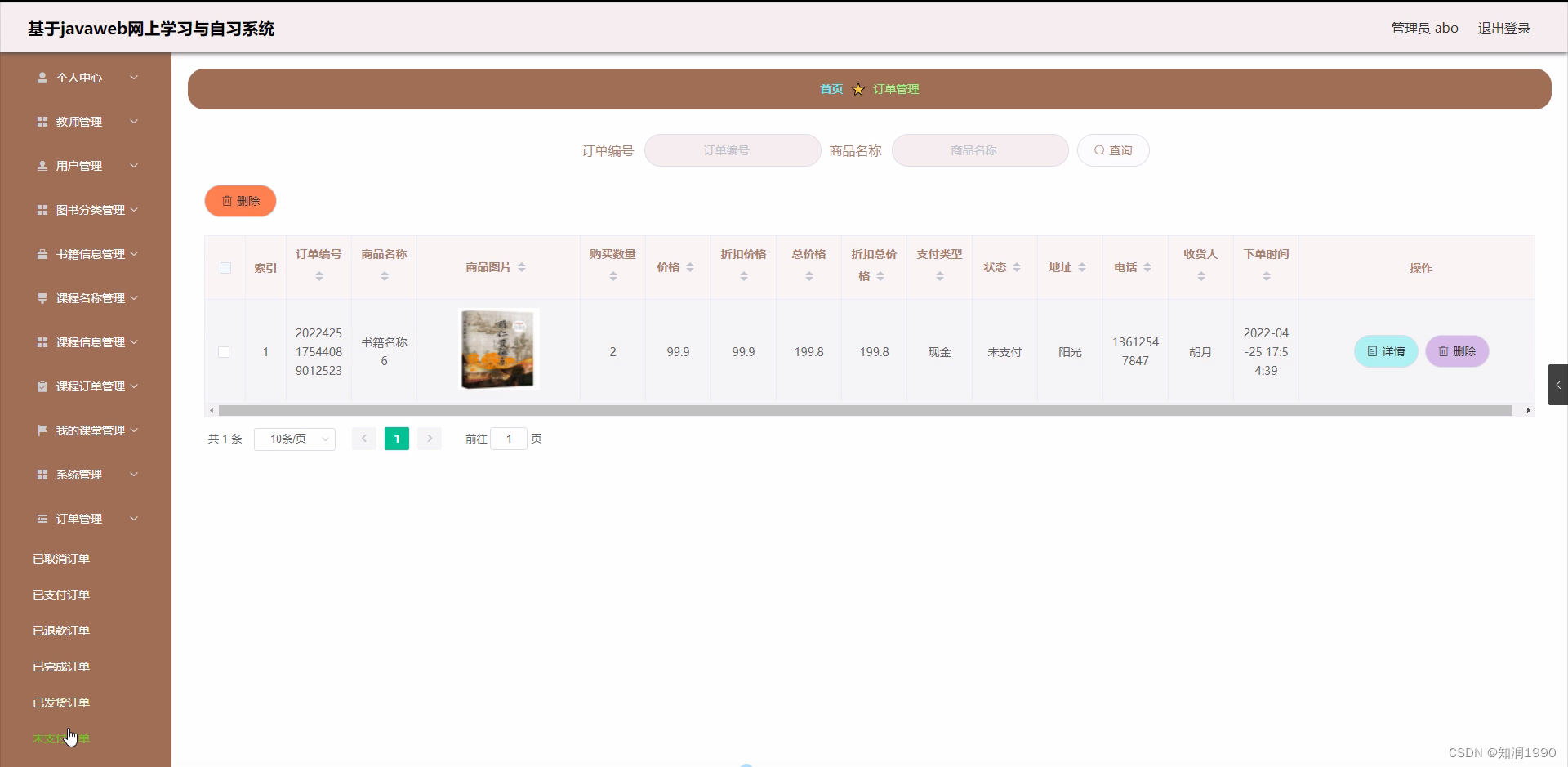Toggle the select-all checkbox in table header
This screenshot has width=1568, height=767.
pos(225,267)
